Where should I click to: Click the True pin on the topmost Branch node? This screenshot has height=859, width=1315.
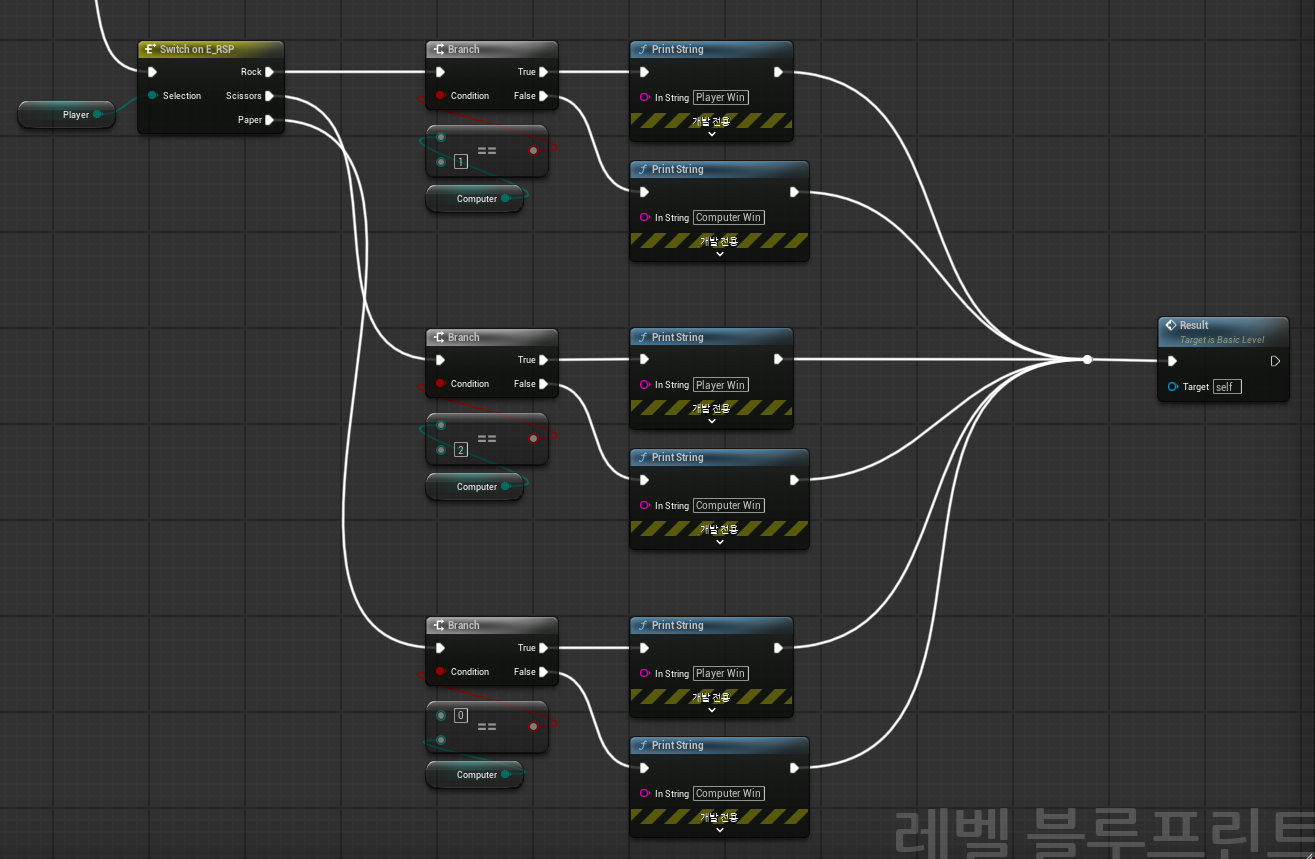coord(544,72)
